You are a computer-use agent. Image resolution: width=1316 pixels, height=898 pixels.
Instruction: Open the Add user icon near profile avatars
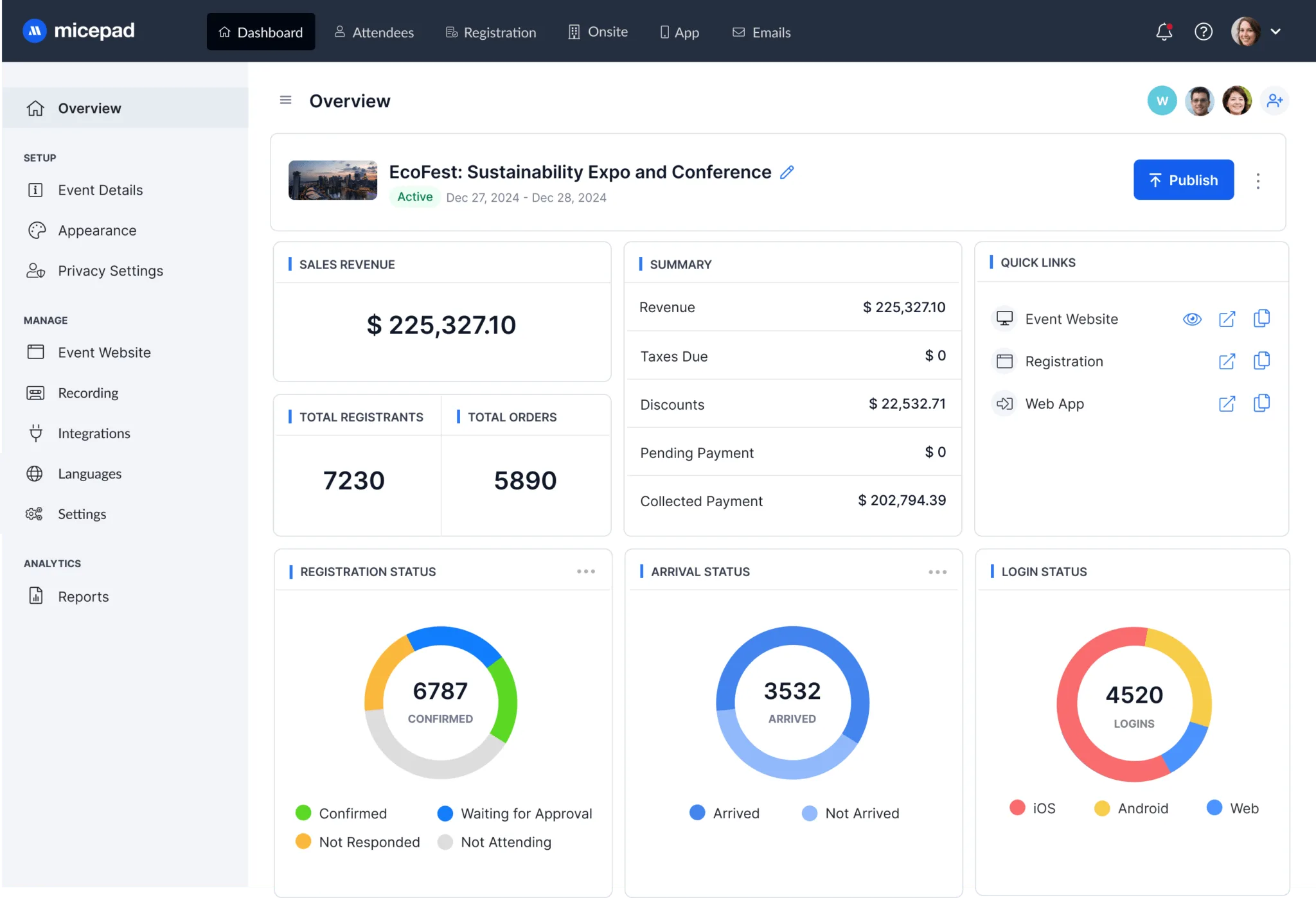pos(1276,100)
